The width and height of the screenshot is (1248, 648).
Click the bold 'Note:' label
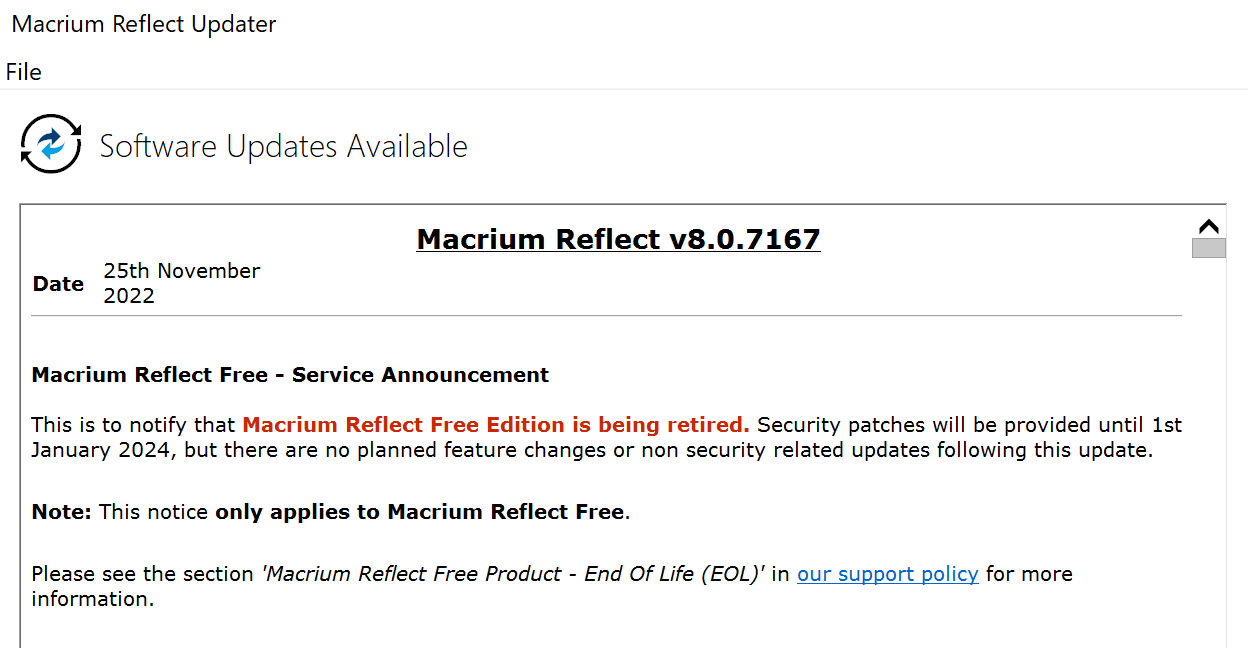click(x=61, y=512)
